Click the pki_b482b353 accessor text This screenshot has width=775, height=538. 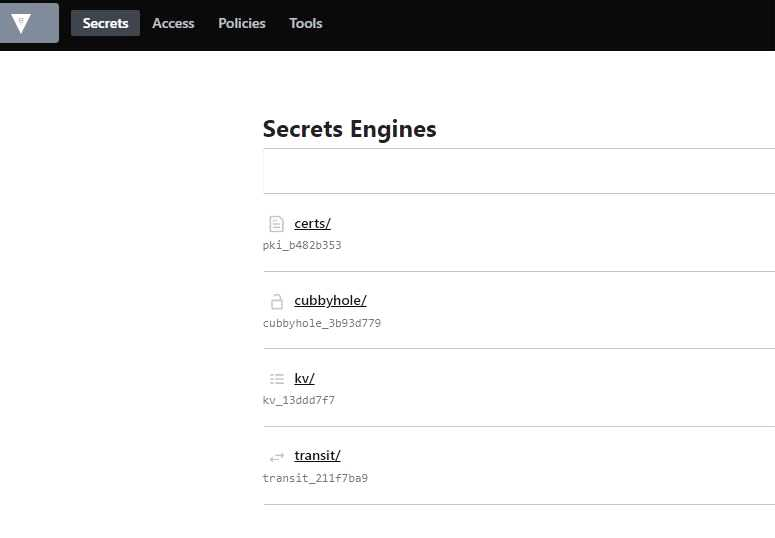302,245
